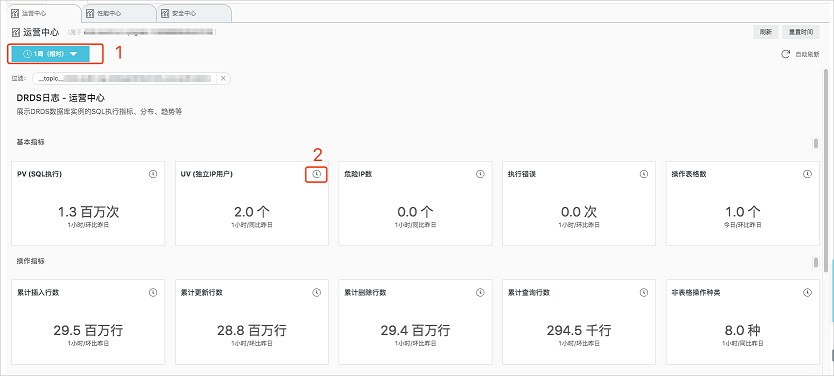The width and height of the screenshot is (834, 376).
Task: Click the 累计删除行数 card title
Action: [365, 293]
